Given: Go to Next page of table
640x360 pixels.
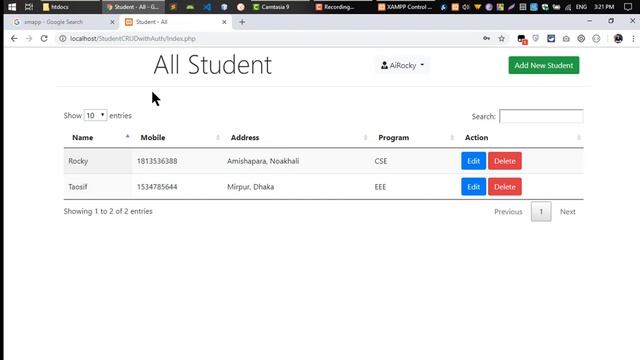Looking at the screenshot, I should [568, 212].
